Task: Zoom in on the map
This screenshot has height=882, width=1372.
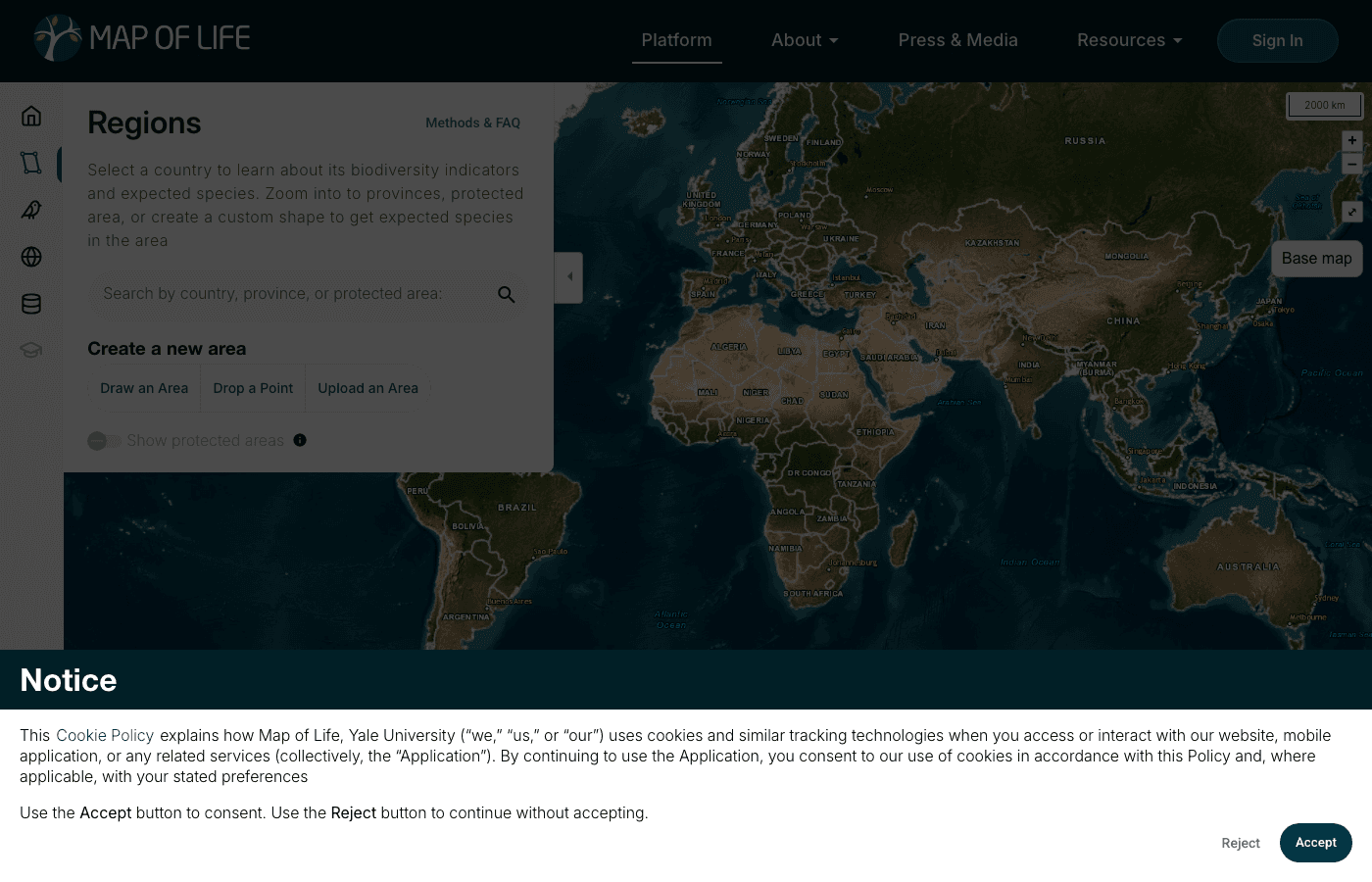Action: tap(1351, 140)
